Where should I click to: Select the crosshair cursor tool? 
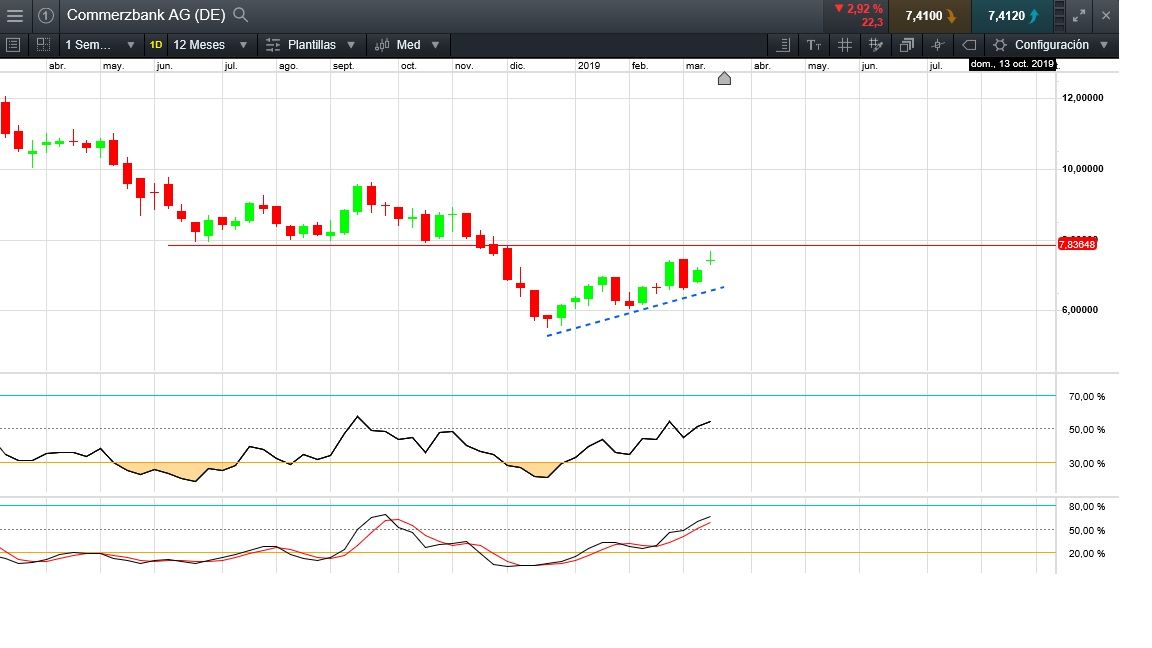click(x=937, y=45)
